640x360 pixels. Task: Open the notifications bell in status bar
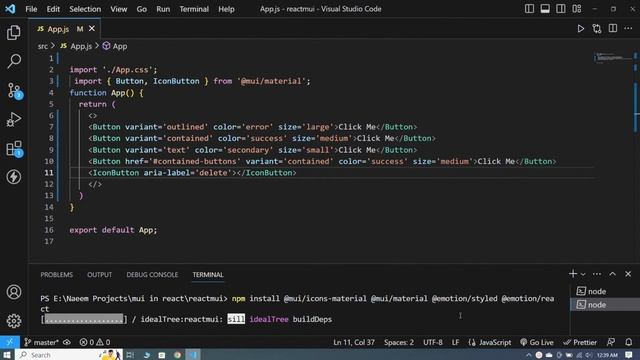[629, 342]
